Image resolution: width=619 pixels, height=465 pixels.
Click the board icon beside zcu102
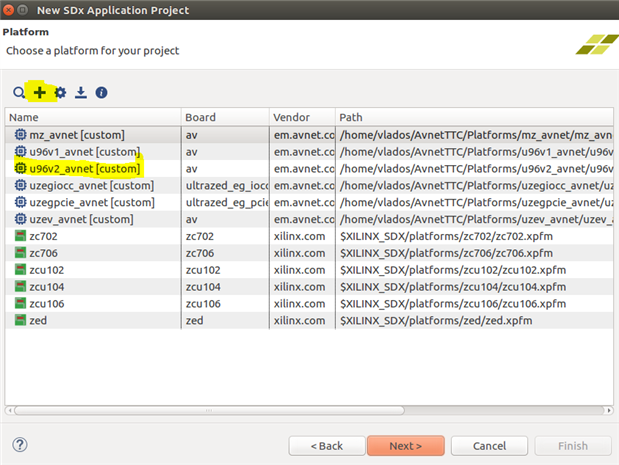point(20,270)
